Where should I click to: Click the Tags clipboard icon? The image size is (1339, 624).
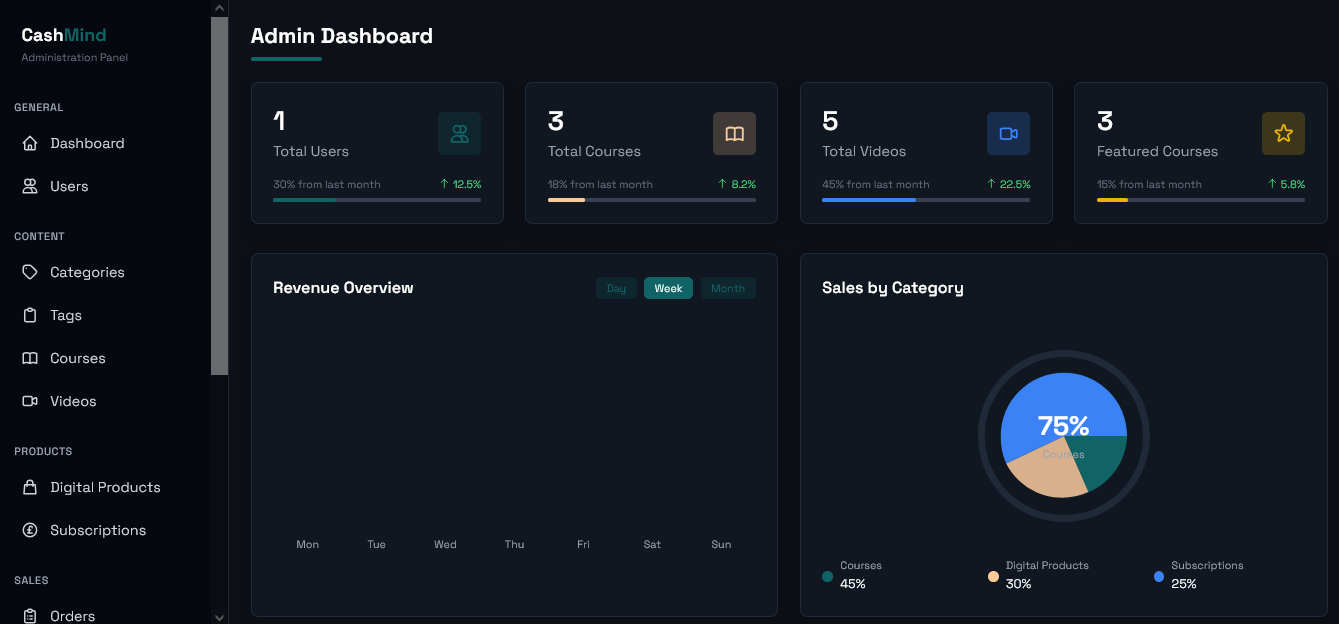click(x=30, y=315)
